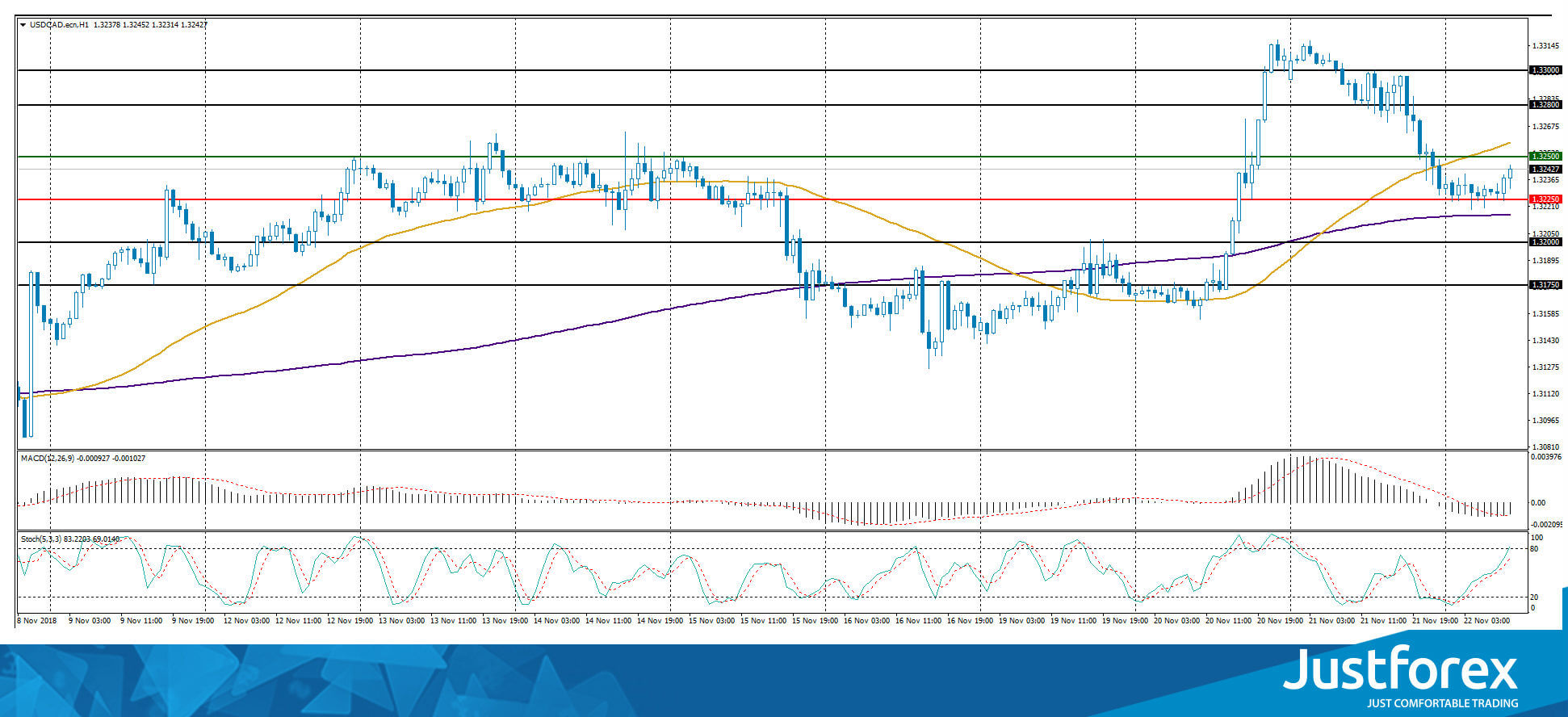Click the 15 Nov 11:00 time axis label
This screenshot has width=1568, height=717.
click(763, 621)
